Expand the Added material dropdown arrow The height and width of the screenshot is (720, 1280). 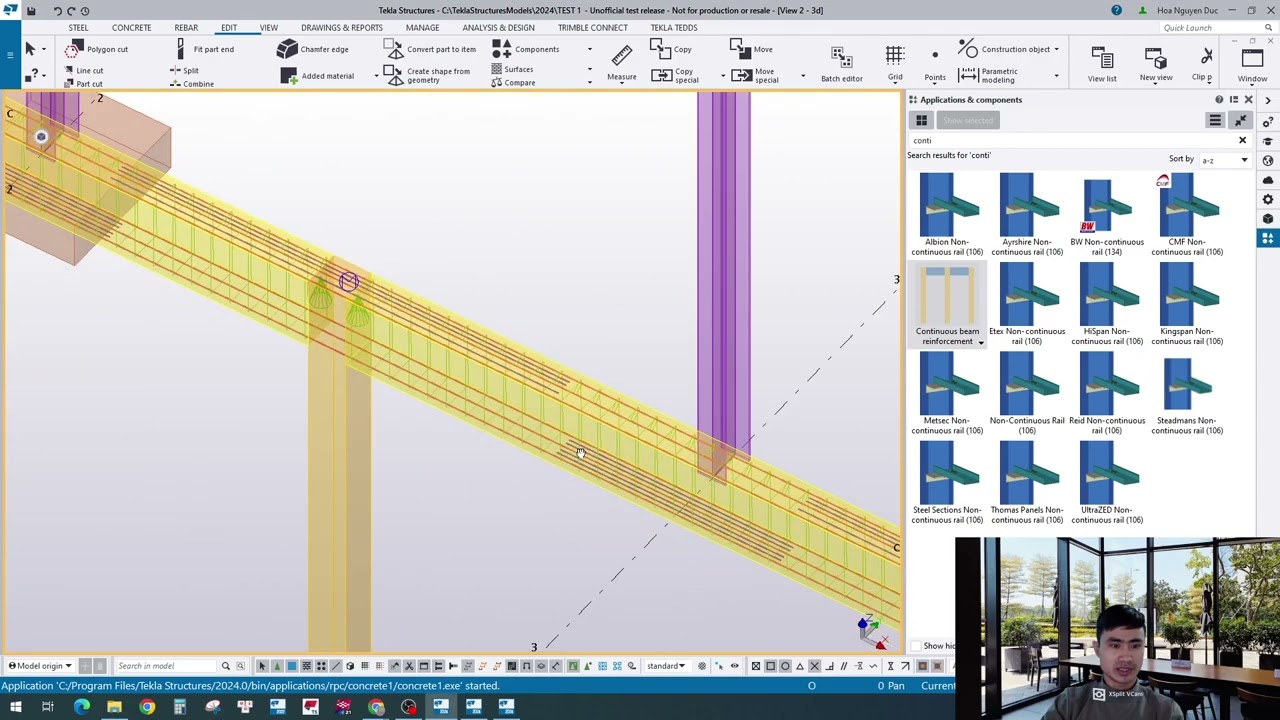377,76
